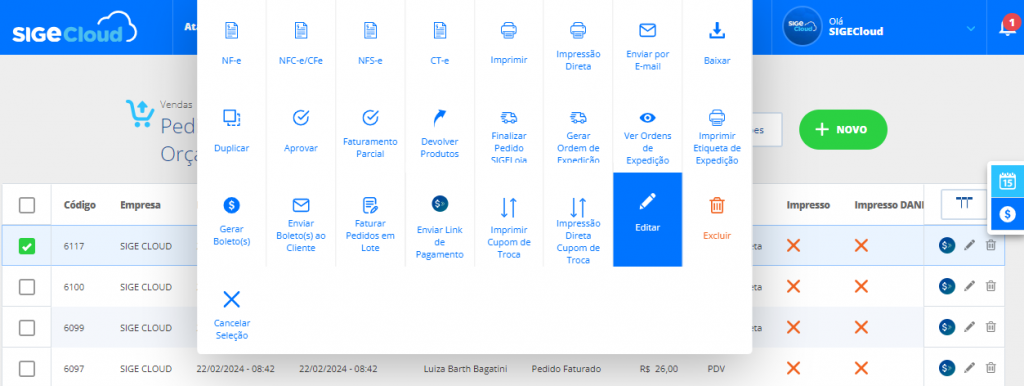The height and width of the screenshot is (386, 1024).
Task: Check the checkbox for order 6100
Action: 27,287
